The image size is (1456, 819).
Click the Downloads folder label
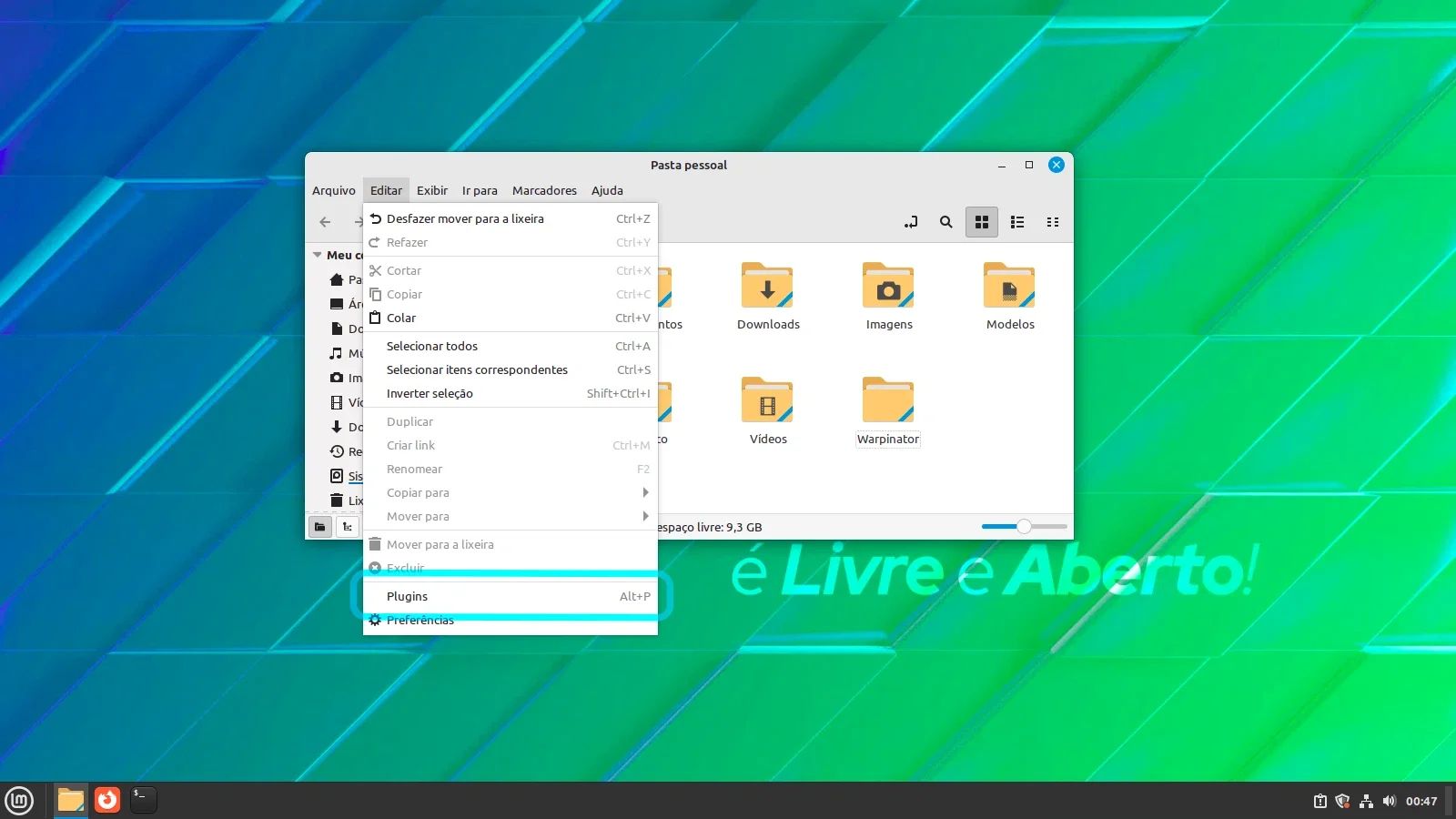pos(768,324)
